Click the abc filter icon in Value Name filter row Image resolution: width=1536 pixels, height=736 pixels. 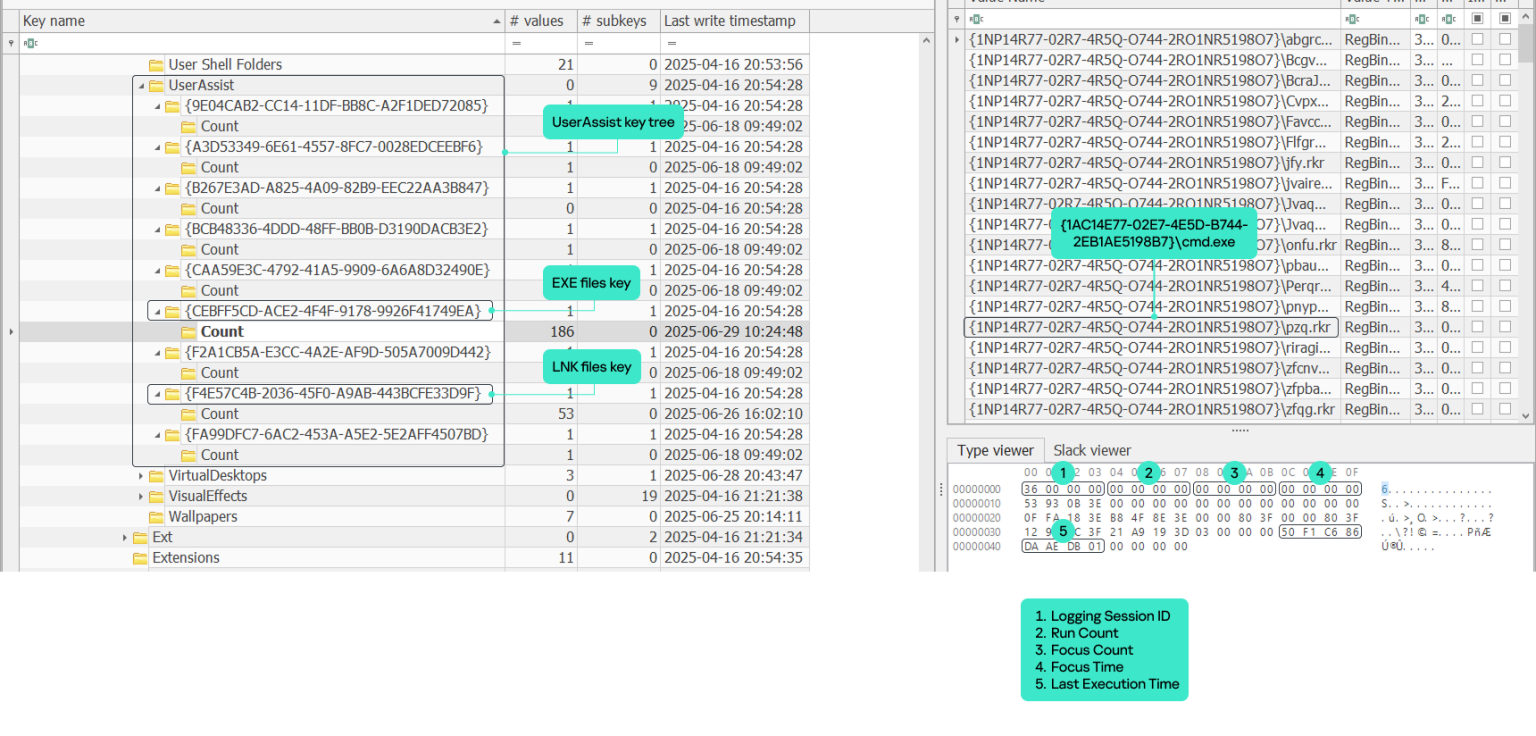click(976, 18)
